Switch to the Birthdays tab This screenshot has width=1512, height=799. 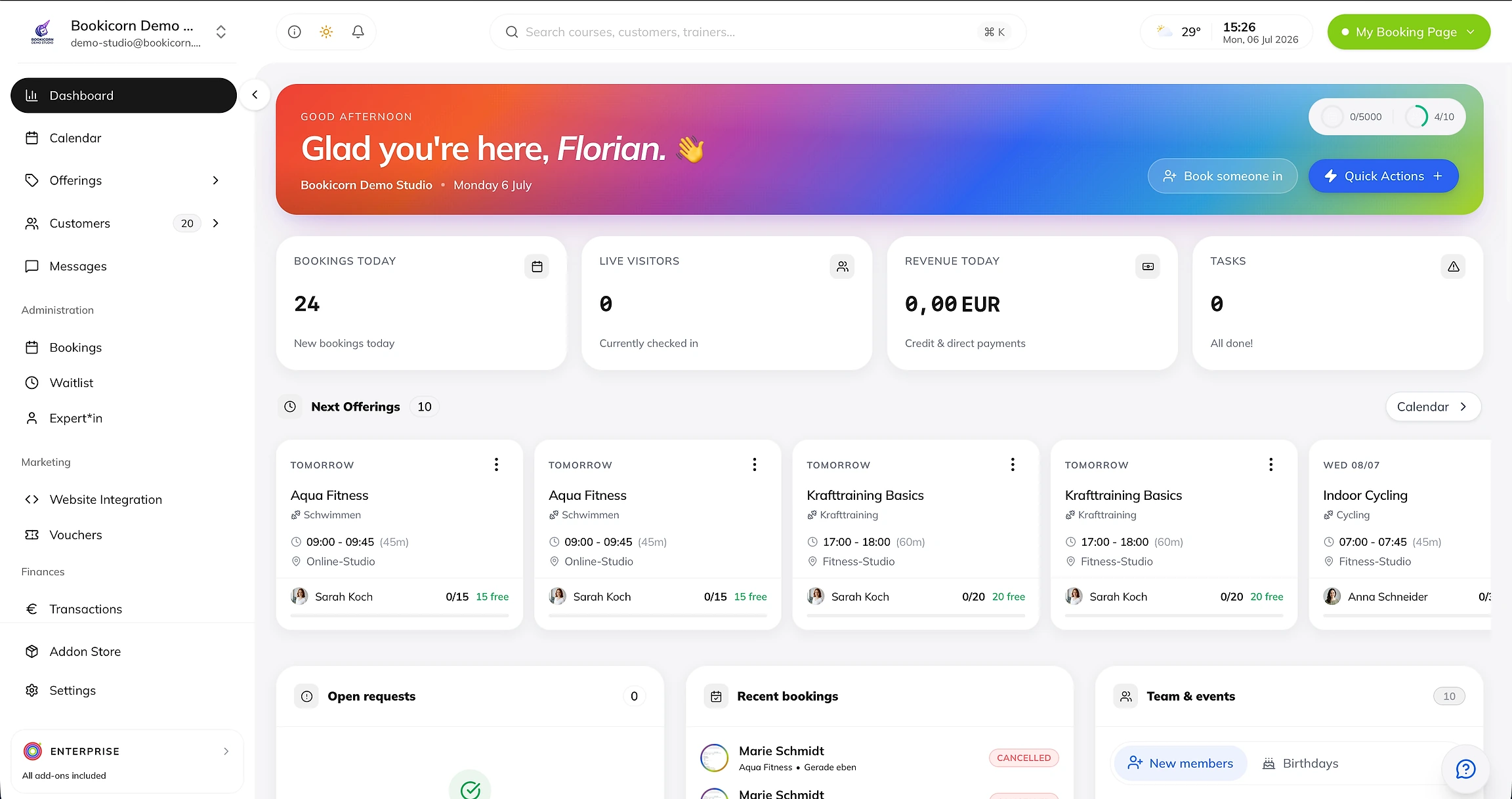click(1300, 763)
